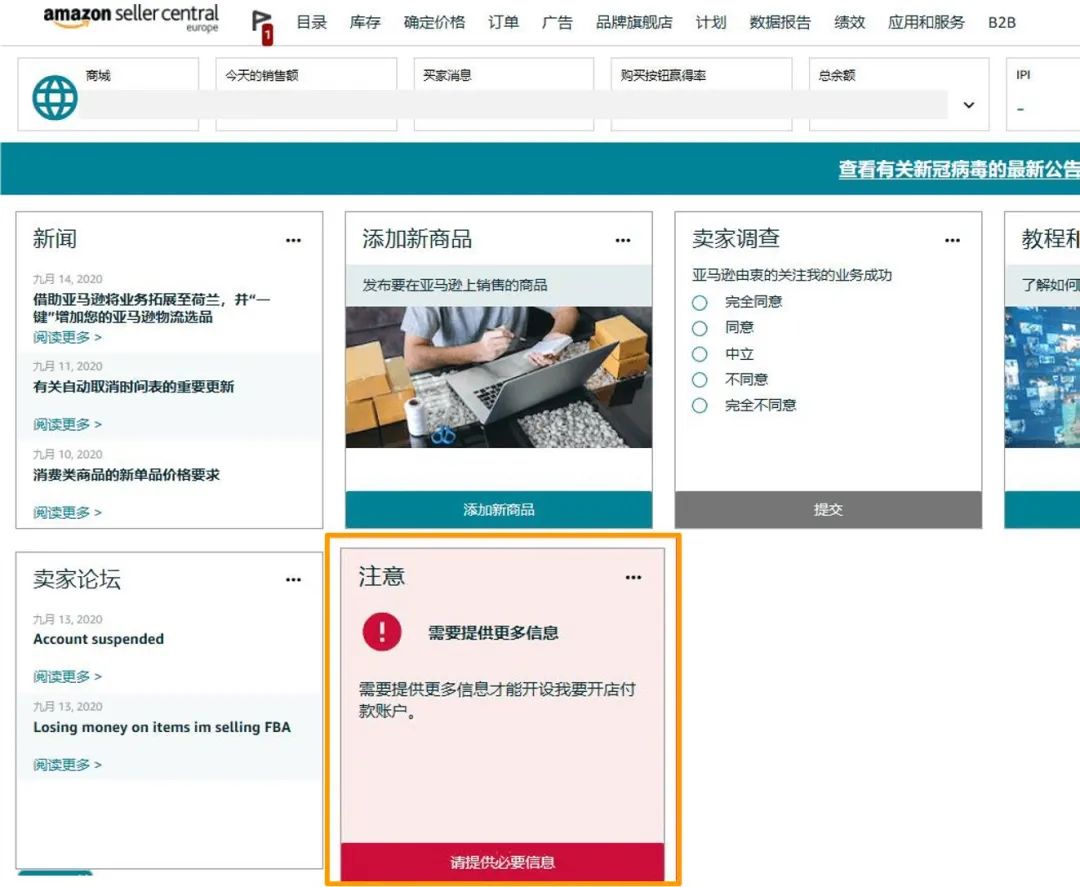The width and height of the screenshot is (1080, 887).
Task: Select the 完全同意 radio option
Action: [x=700, y=302]
